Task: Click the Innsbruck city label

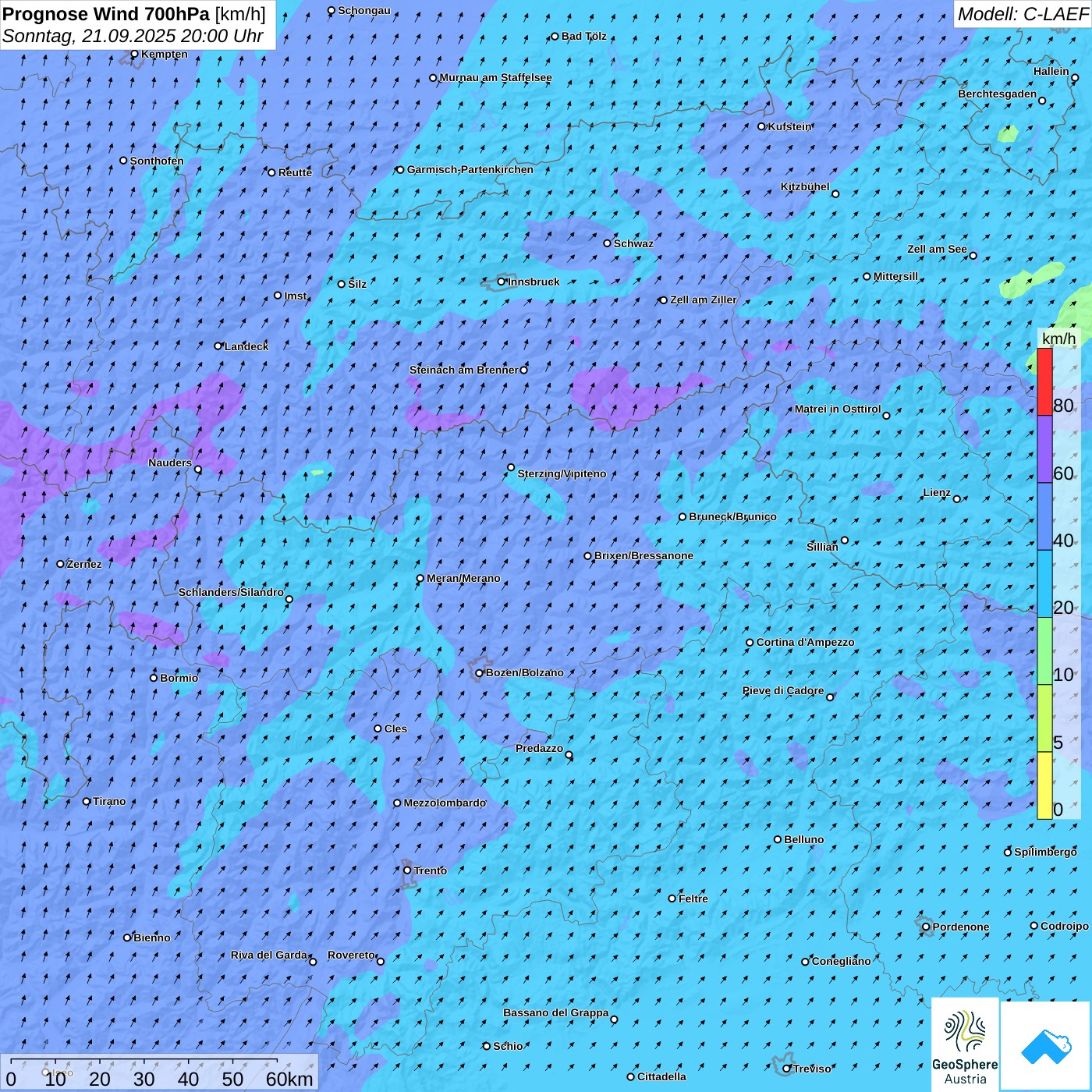Action: 534,282
